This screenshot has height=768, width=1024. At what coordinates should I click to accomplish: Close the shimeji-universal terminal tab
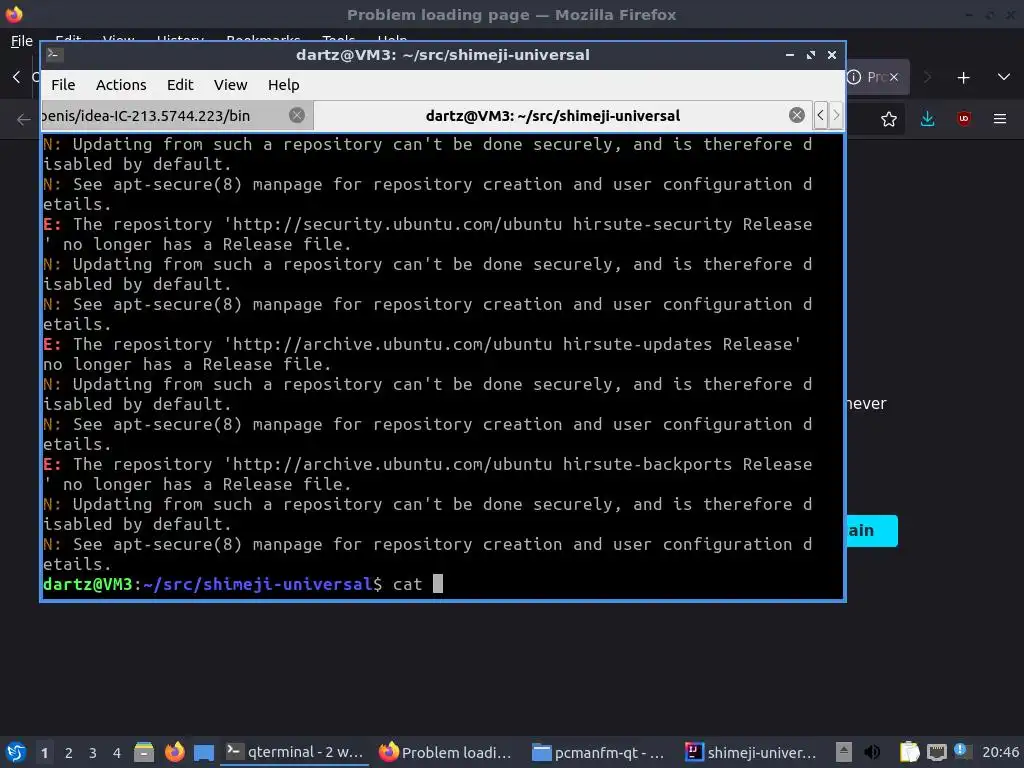pos(796,116)
